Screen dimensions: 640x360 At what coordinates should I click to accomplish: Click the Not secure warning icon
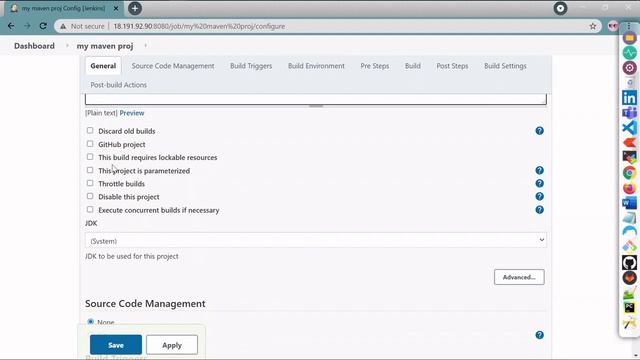[x=63, y=26]
